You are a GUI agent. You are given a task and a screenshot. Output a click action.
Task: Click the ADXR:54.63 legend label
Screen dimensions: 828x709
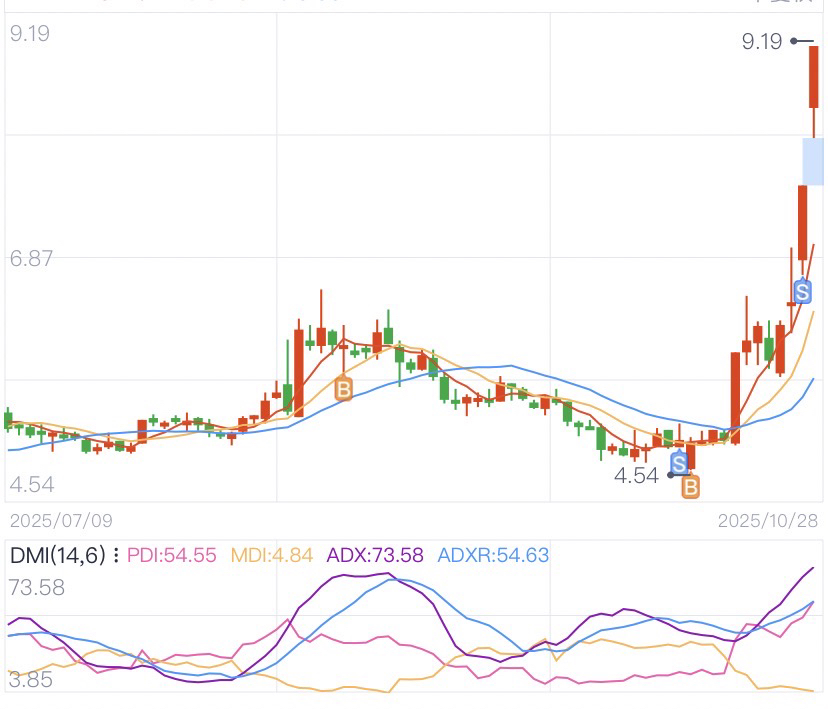point(493,555)
